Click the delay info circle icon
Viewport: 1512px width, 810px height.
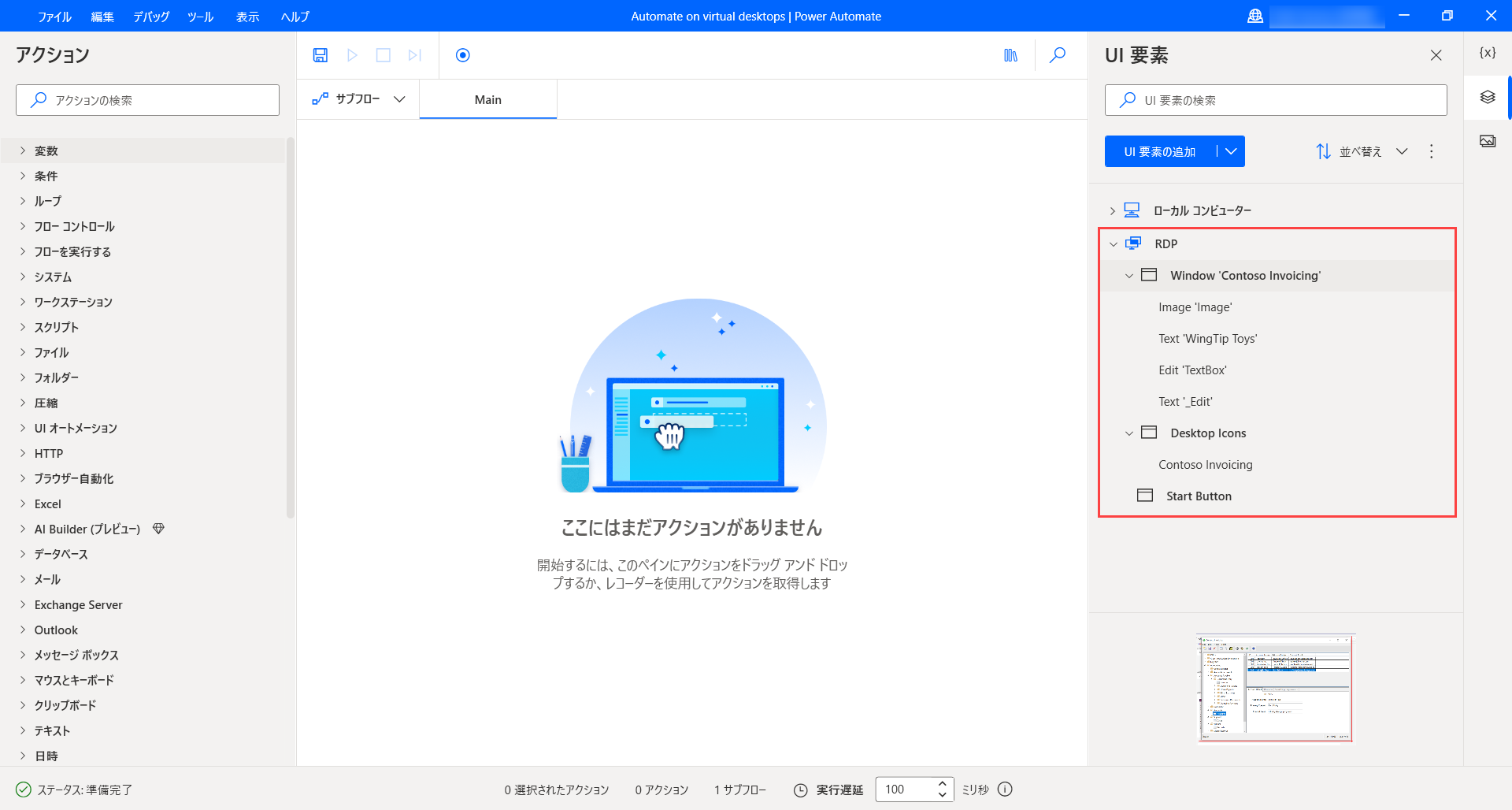[1006, 789]
